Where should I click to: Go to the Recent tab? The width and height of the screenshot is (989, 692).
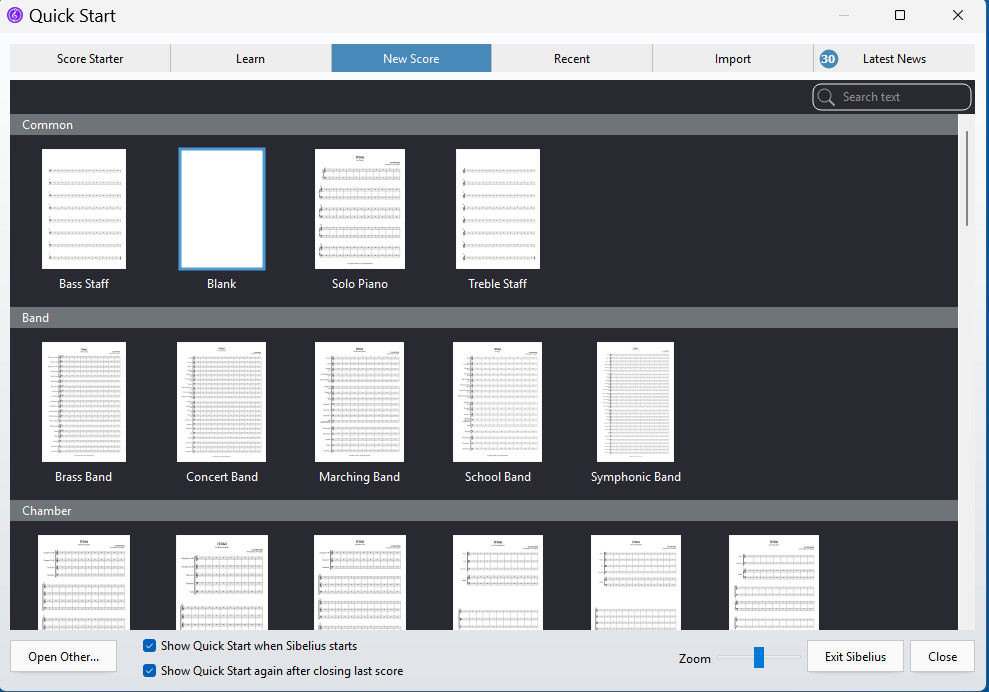[572, 59]
